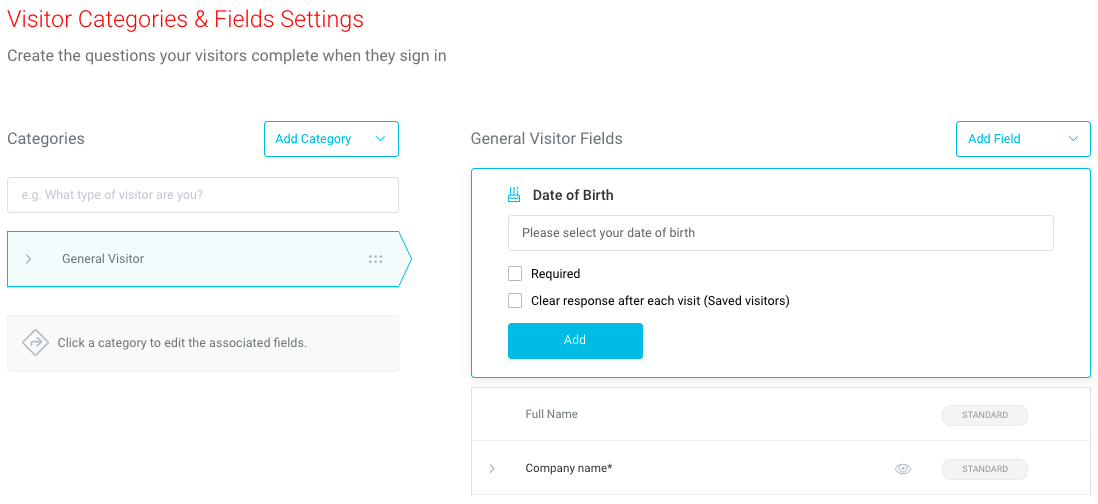Expand the Company name field row
This screenshot has width=1098, height=504.
pyautogui.click(x=492, y=468)
